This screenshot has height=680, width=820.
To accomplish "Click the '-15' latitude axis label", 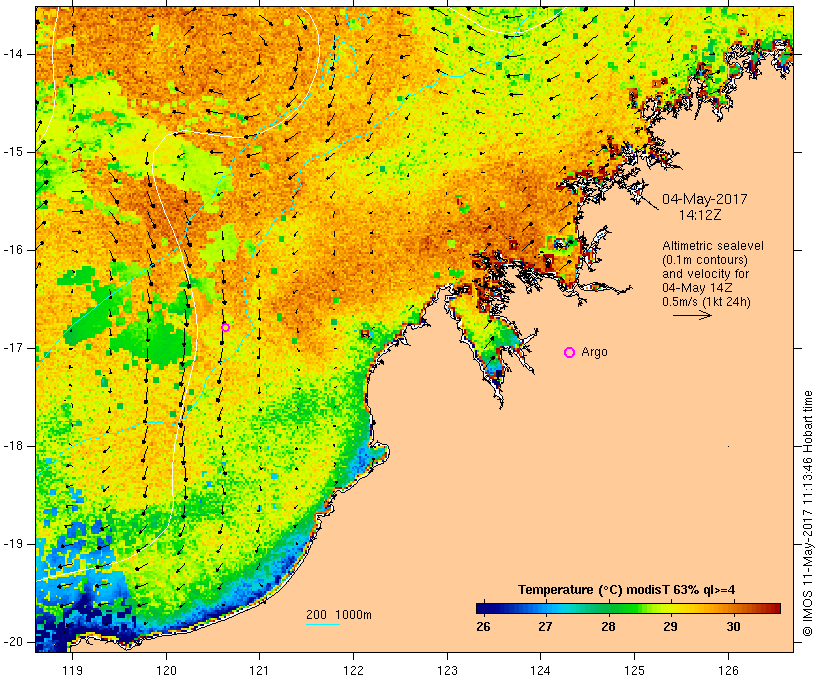I will [12, 152].
